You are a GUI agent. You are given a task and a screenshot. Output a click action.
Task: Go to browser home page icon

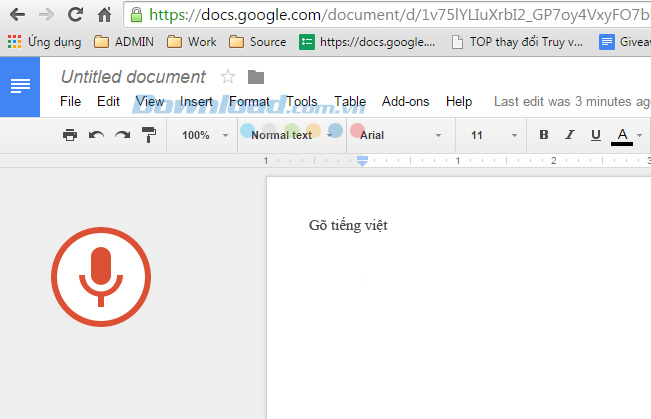tap(104, 15)
